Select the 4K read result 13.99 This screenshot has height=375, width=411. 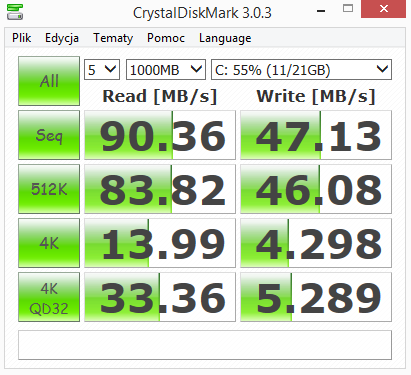[160, 243]
